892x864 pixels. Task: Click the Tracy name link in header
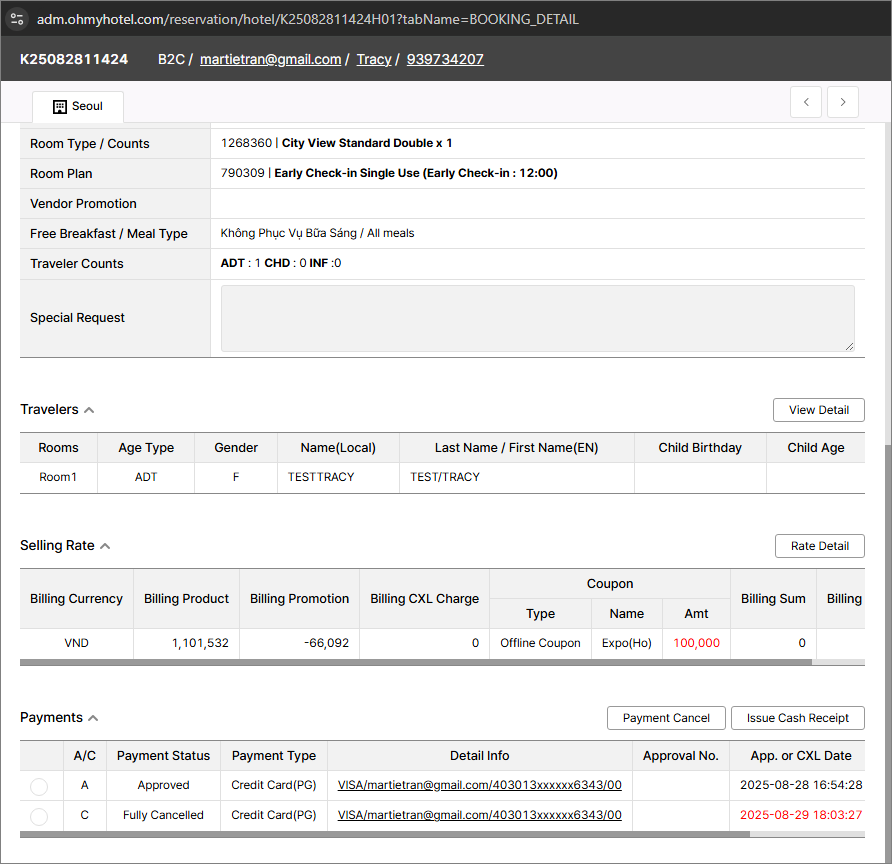(x=374, y=59)
